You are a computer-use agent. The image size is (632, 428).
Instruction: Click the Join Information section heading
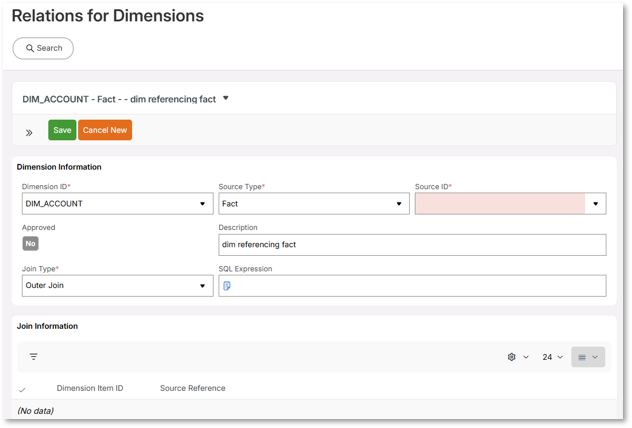click(x=47, y=326)
